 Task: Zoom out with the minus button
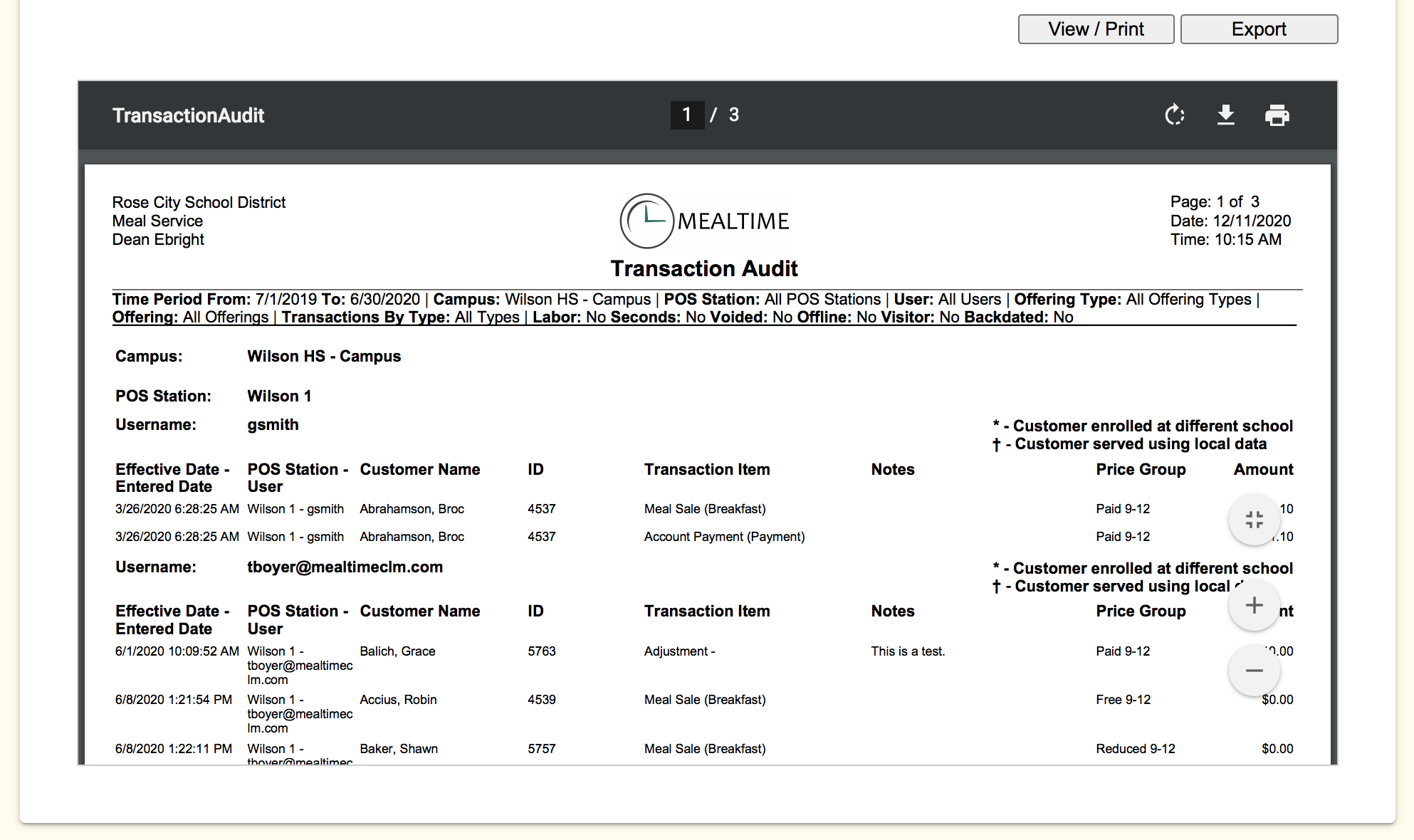click(1254, 670)
